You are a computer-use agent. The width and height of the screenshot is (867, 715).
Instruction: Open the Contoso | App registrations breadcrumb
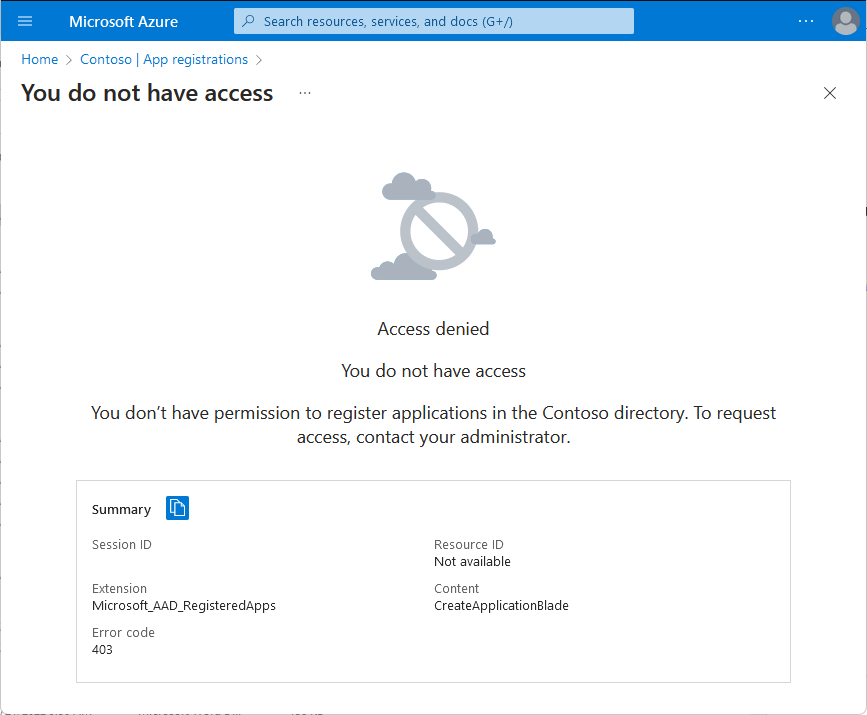point(162,59)
